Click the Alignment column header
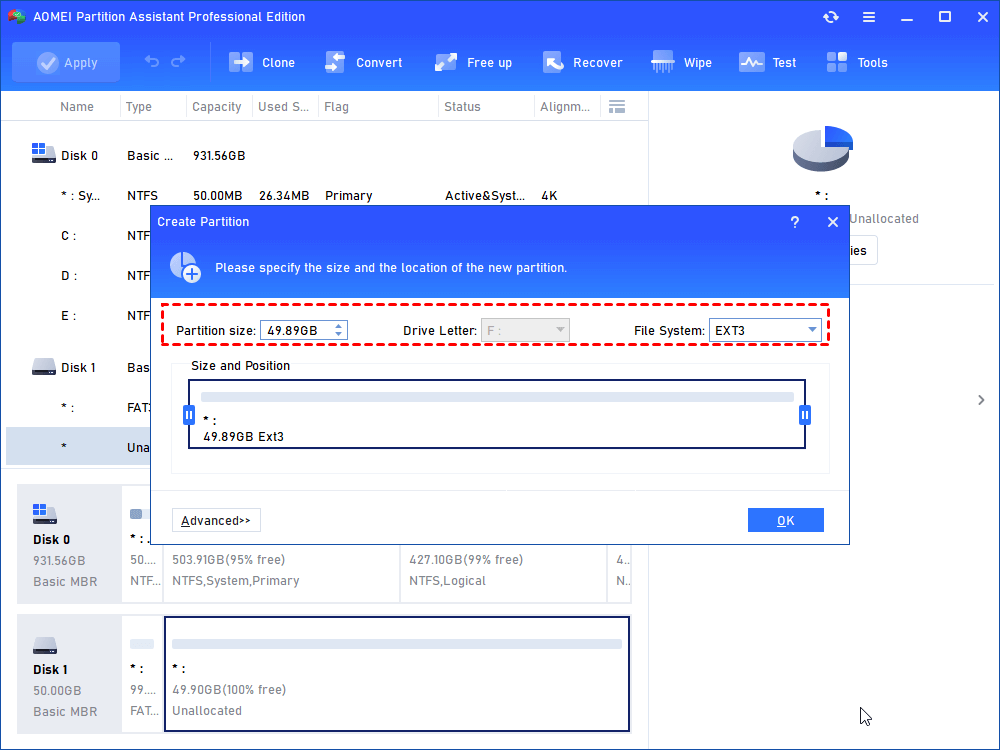The height and width of the screenshot is (750, 1000). (565, 107)
